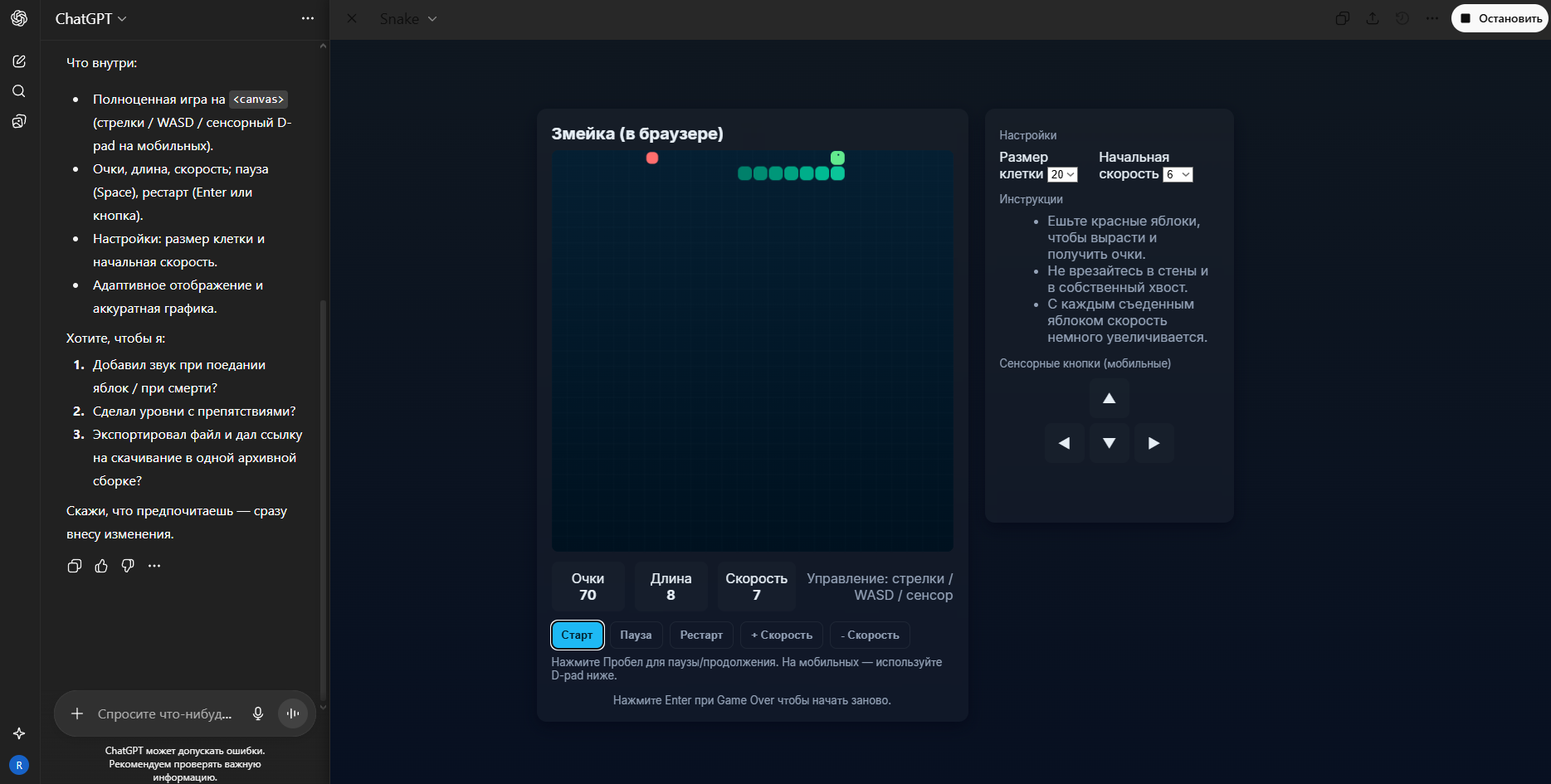The image size is (1551, 784).
Task: Expand the ChatGPT model selector
Action: pos(90,18)
